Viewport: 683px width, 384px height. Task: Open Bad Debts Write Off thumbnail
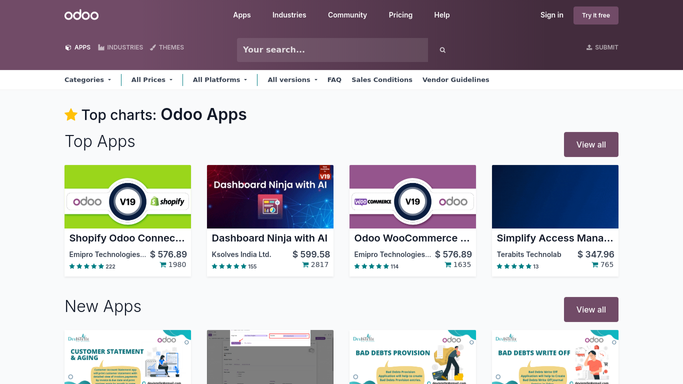click(x=555, y=357)
